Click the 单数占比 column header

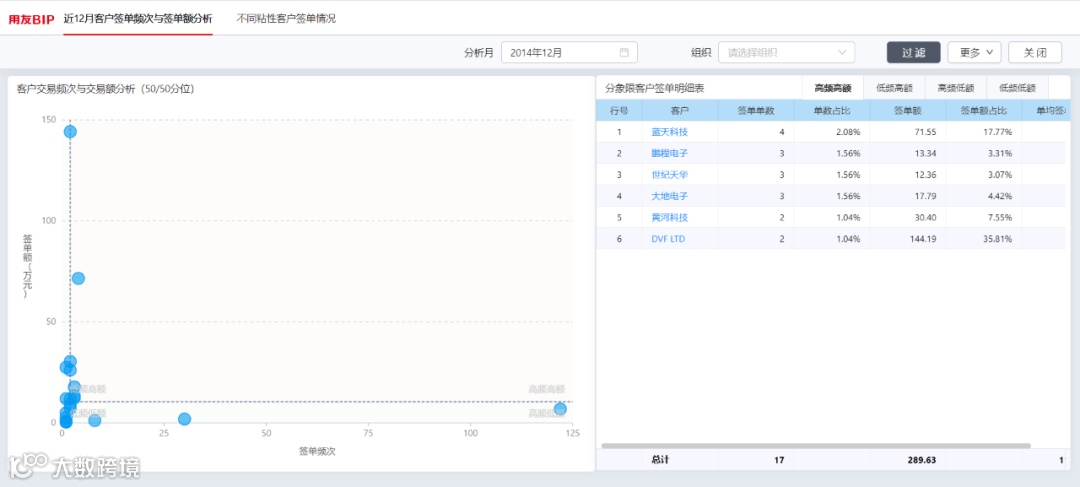pos(831,110)
